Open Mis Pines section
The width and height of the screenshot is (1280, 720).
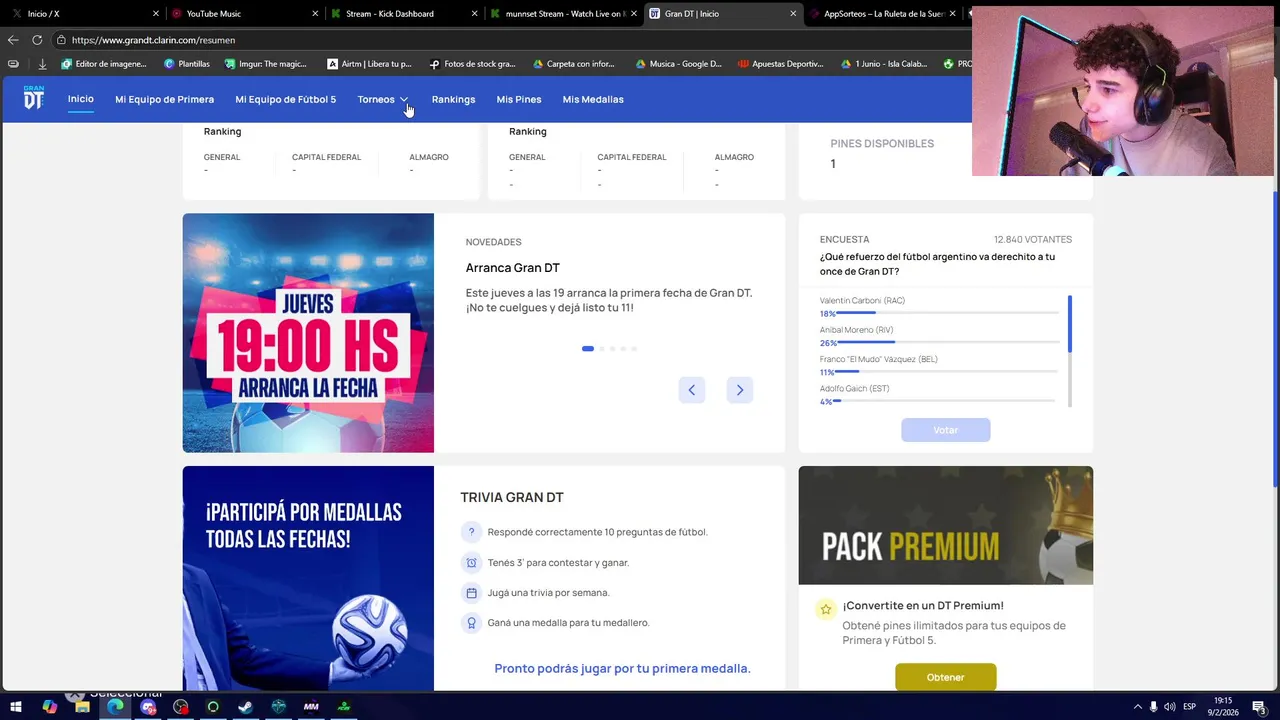(x=519, y=99)
